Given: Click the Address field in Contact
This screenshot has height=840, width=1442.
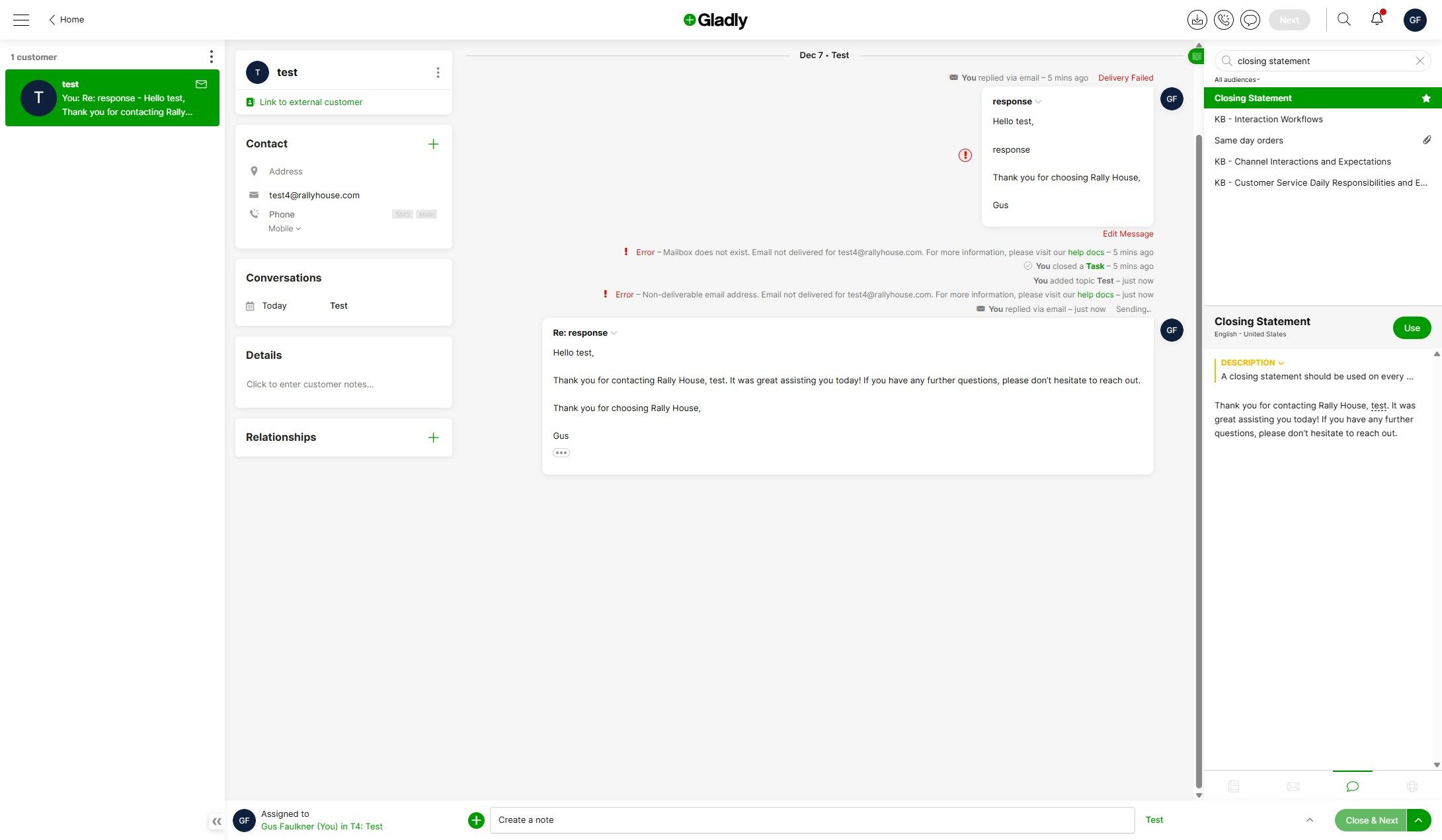Looking at the screenshot, I should coord(286,172).
